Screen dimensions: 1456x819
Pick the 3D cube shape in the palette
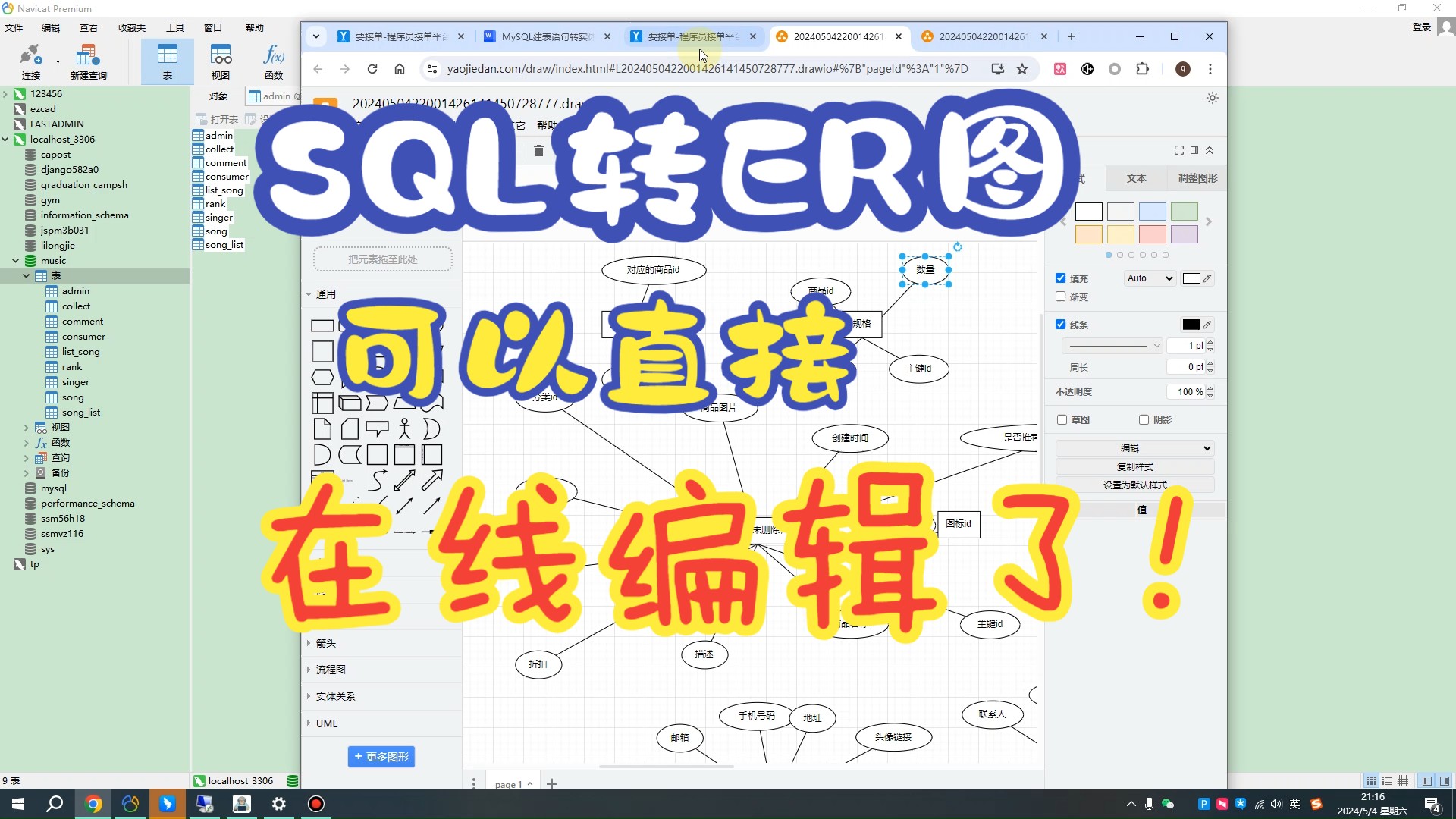pos(350,403)
